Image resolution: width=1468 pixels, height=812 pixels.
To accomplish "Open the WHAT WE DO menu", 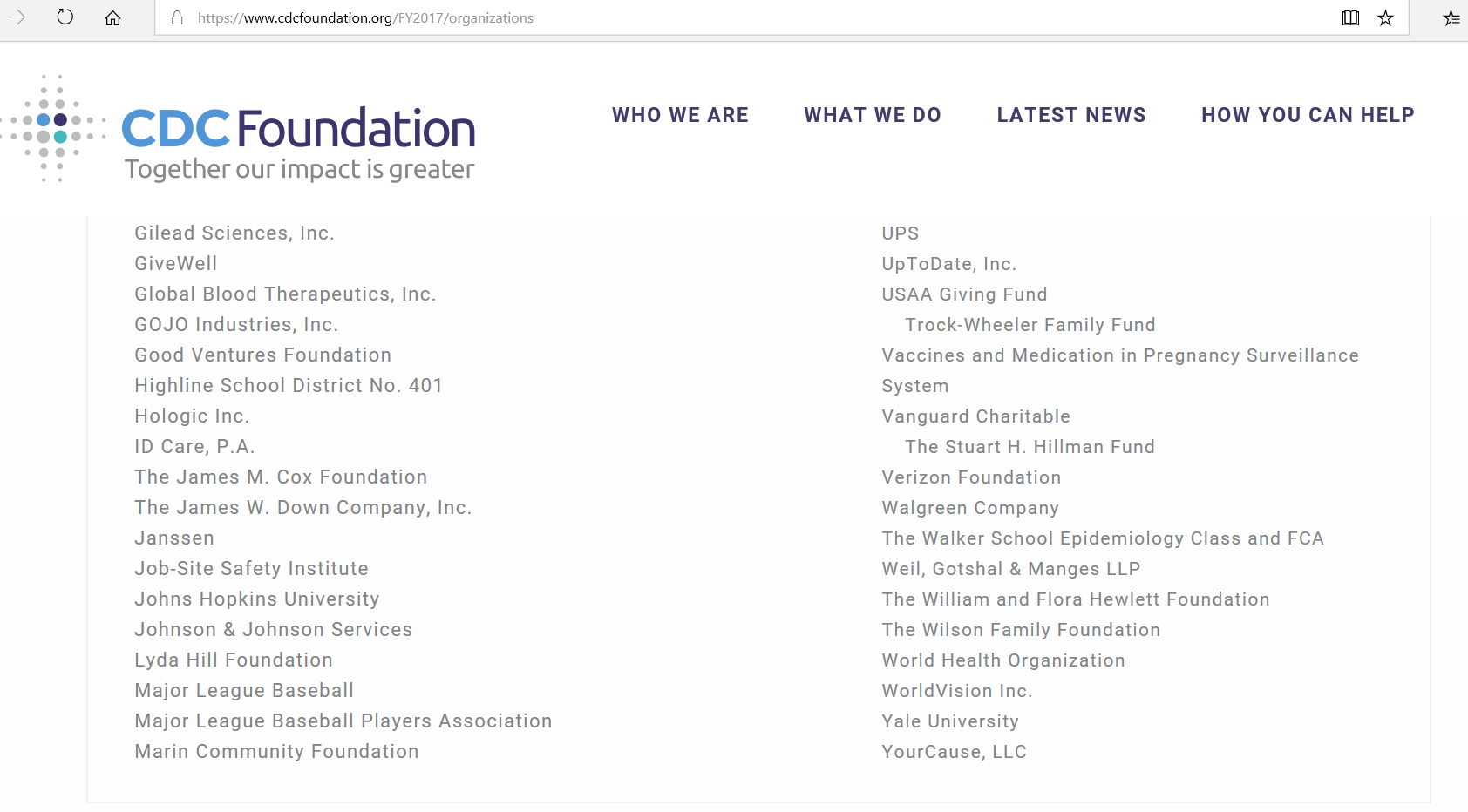I will point(873,115).
